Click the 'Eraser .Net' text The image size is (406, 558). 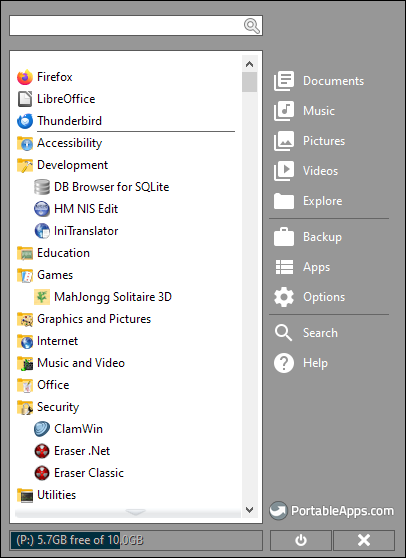[x=82, y=451]
